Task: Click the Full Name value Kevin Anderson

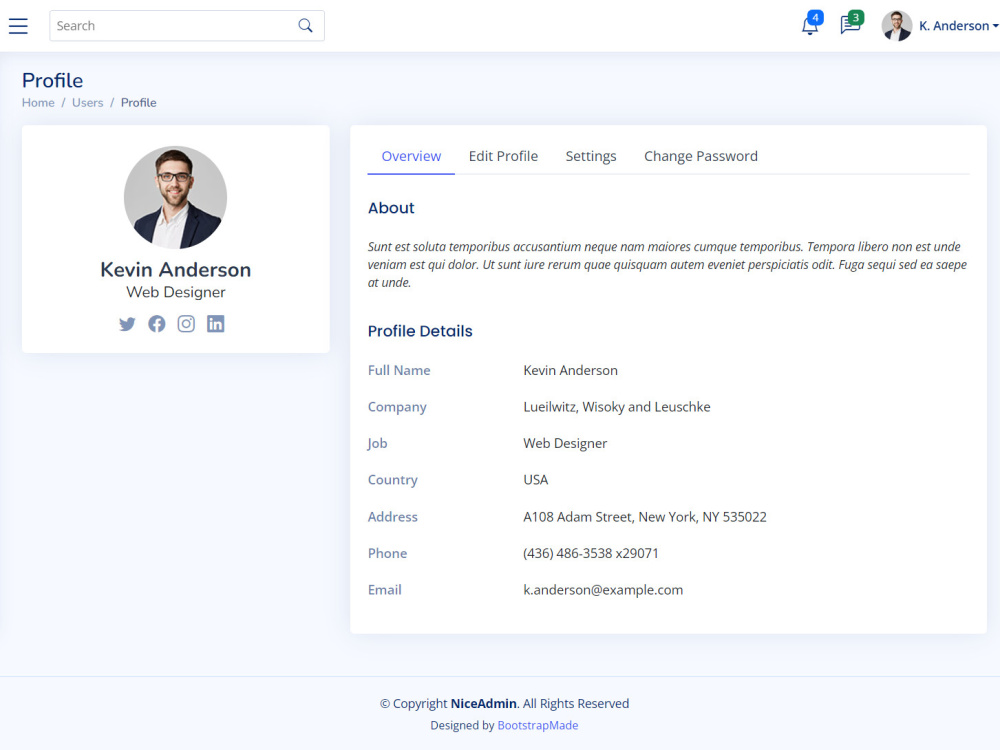Action: click(x=571, y=371)
